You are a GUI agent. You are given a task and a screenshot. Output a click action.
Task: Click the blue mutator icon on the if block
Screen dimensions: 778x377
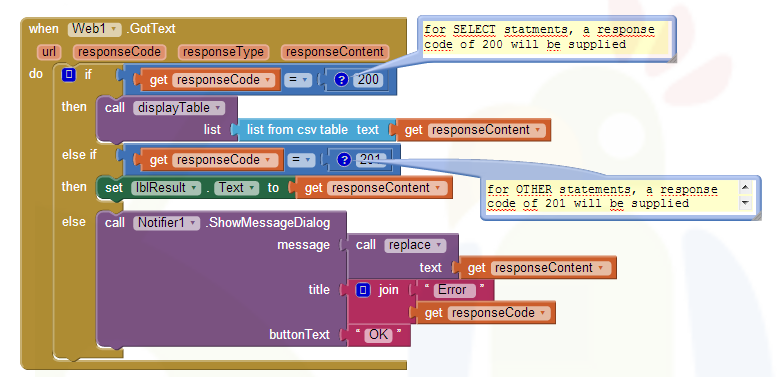69,75
